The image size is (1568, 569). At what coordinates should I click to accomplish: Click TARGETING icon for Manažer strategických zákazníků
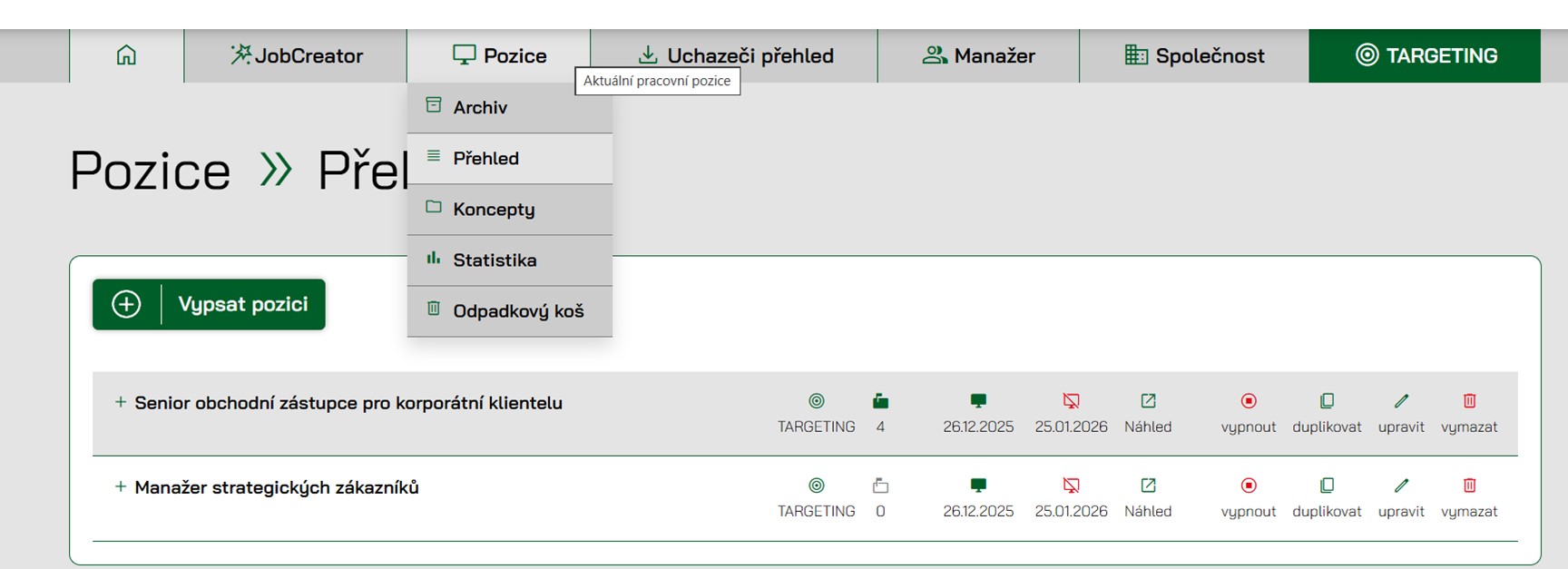[816, 486]
